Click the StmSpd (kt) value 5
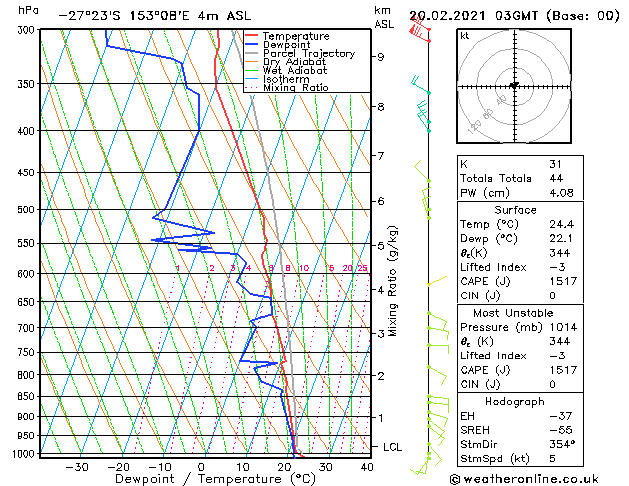 click(553, 459)
